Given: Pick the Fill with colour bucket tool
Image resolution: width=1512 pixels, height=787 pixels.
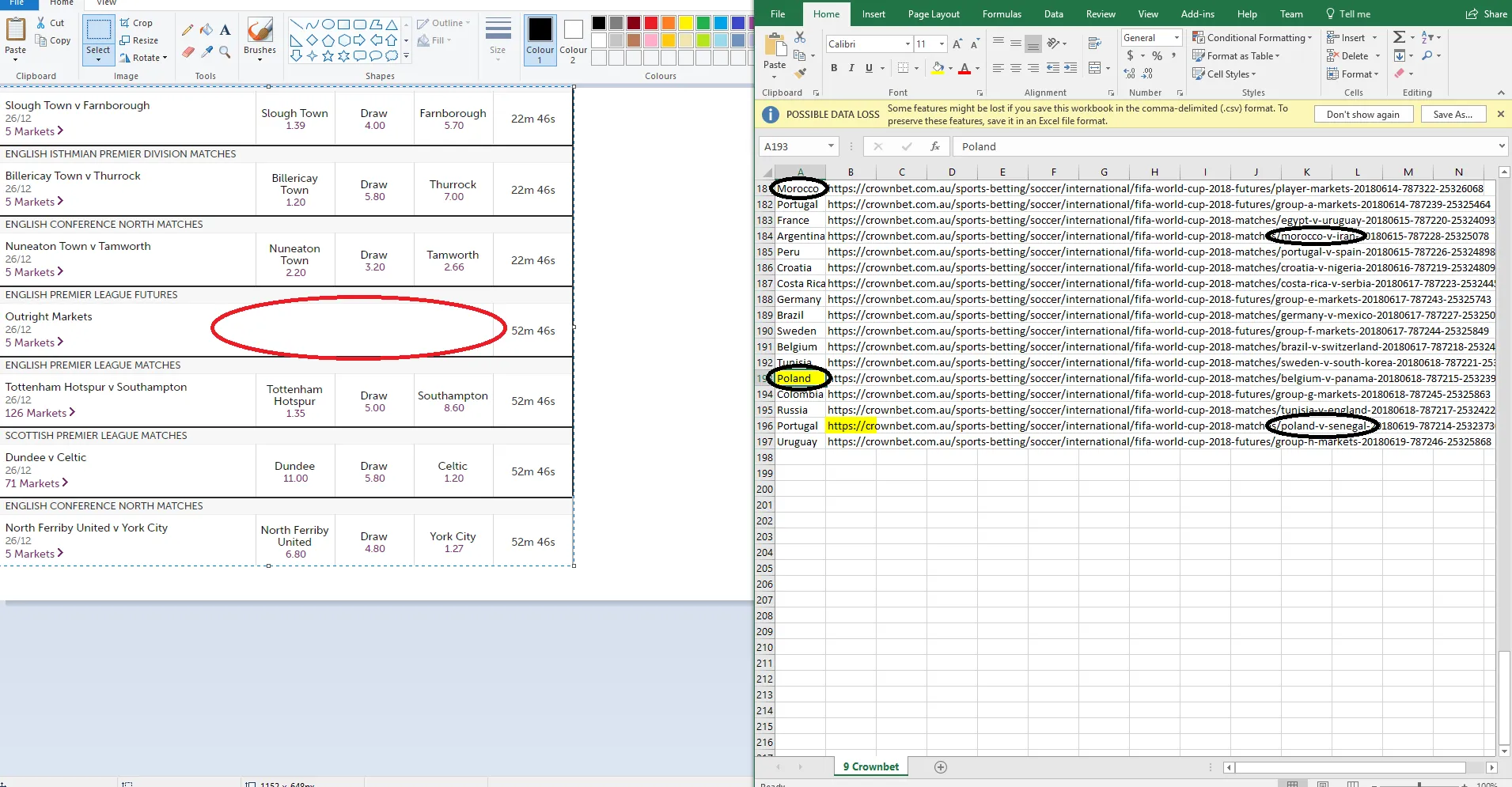Looking at the screenshot, I should pyautogui.click(x=207, y=30).
